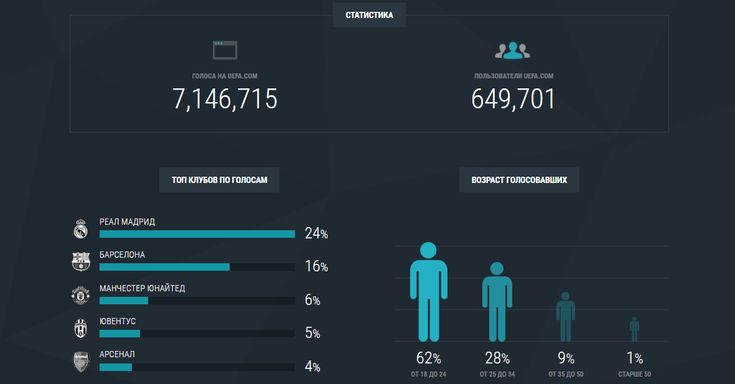Click the Реал Мадрид 24% progress bar
The height and width of the screenshot is (384, 735).
tap(197, 234)
